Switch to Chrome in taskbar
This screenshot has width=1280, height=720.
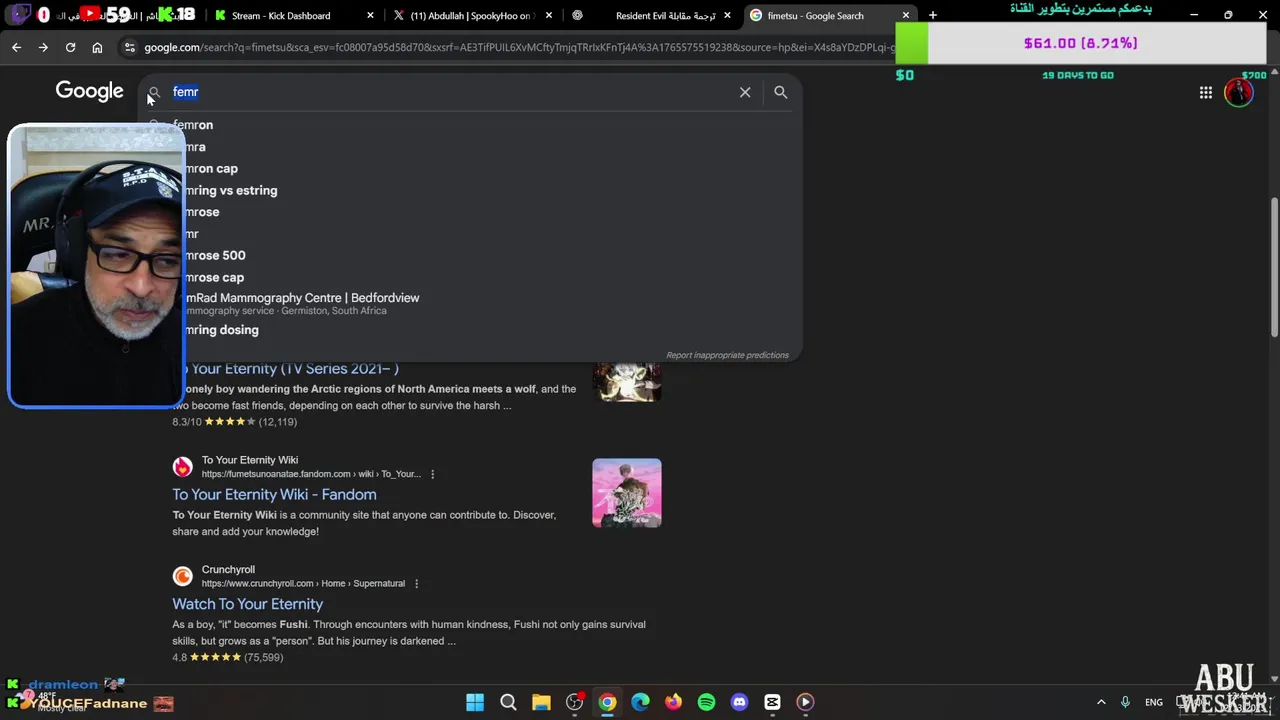pos(607,702)
